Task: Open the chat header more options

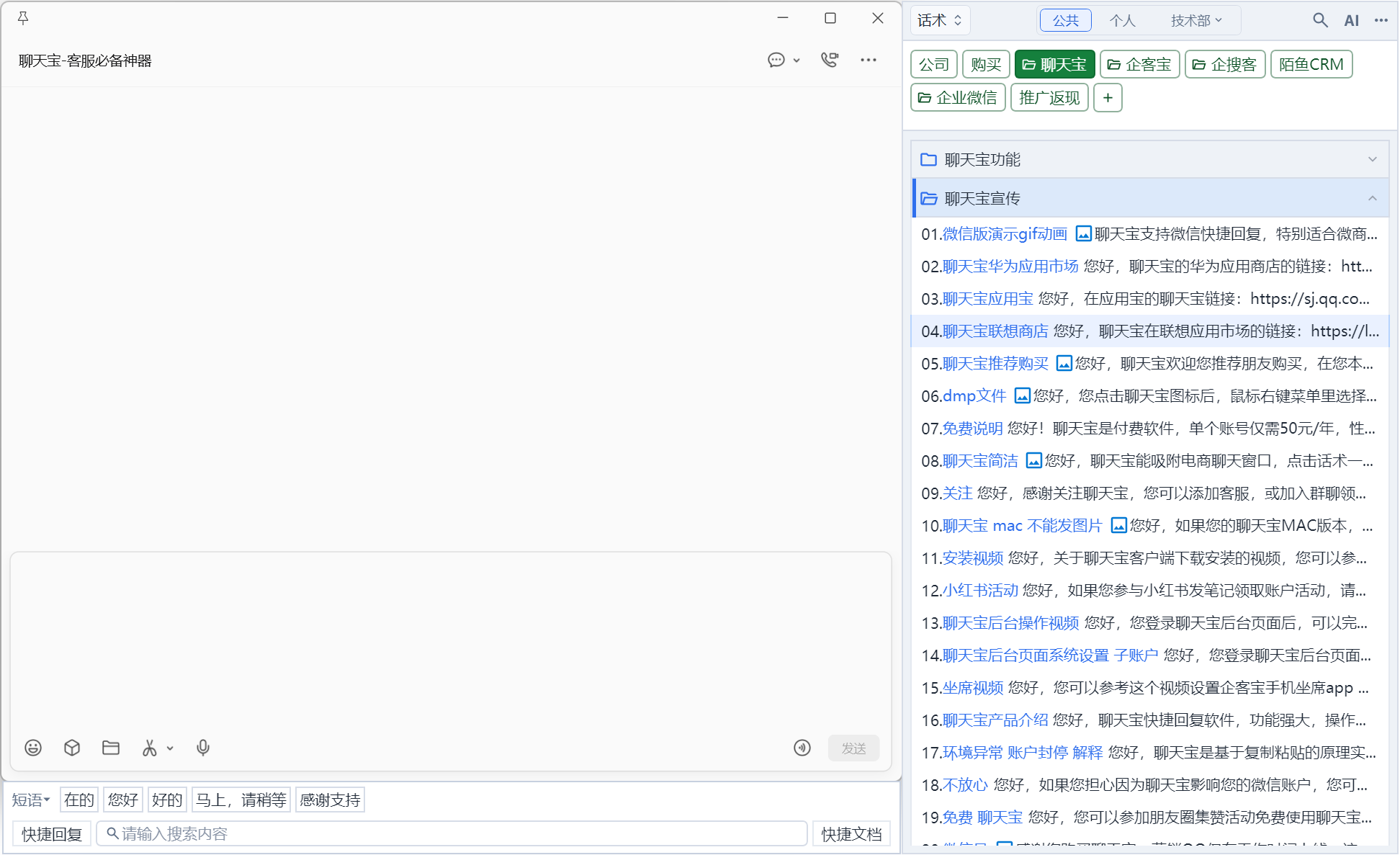Action: coord(869,60)
